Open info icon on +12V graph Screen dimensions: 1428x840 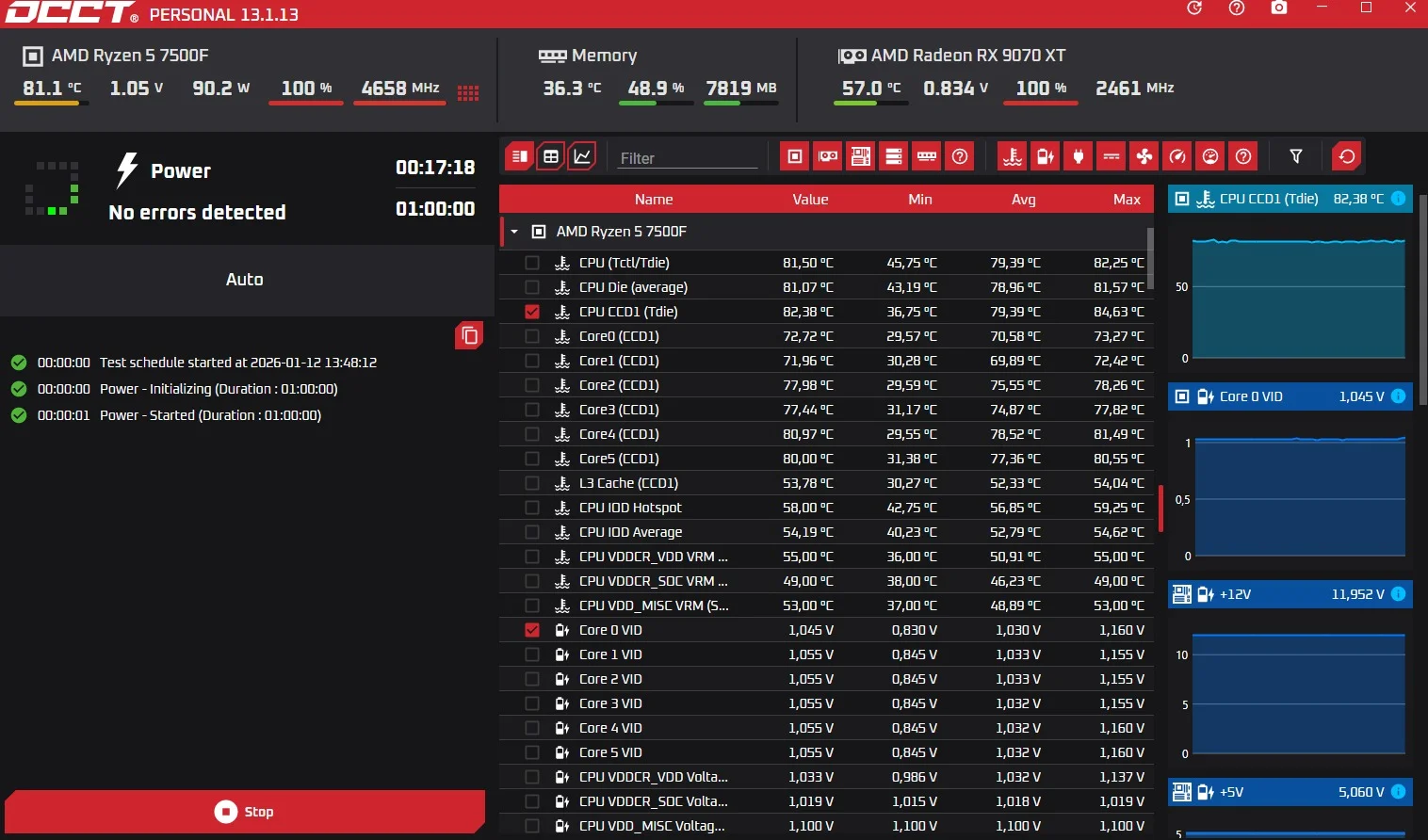[1399, 594]
